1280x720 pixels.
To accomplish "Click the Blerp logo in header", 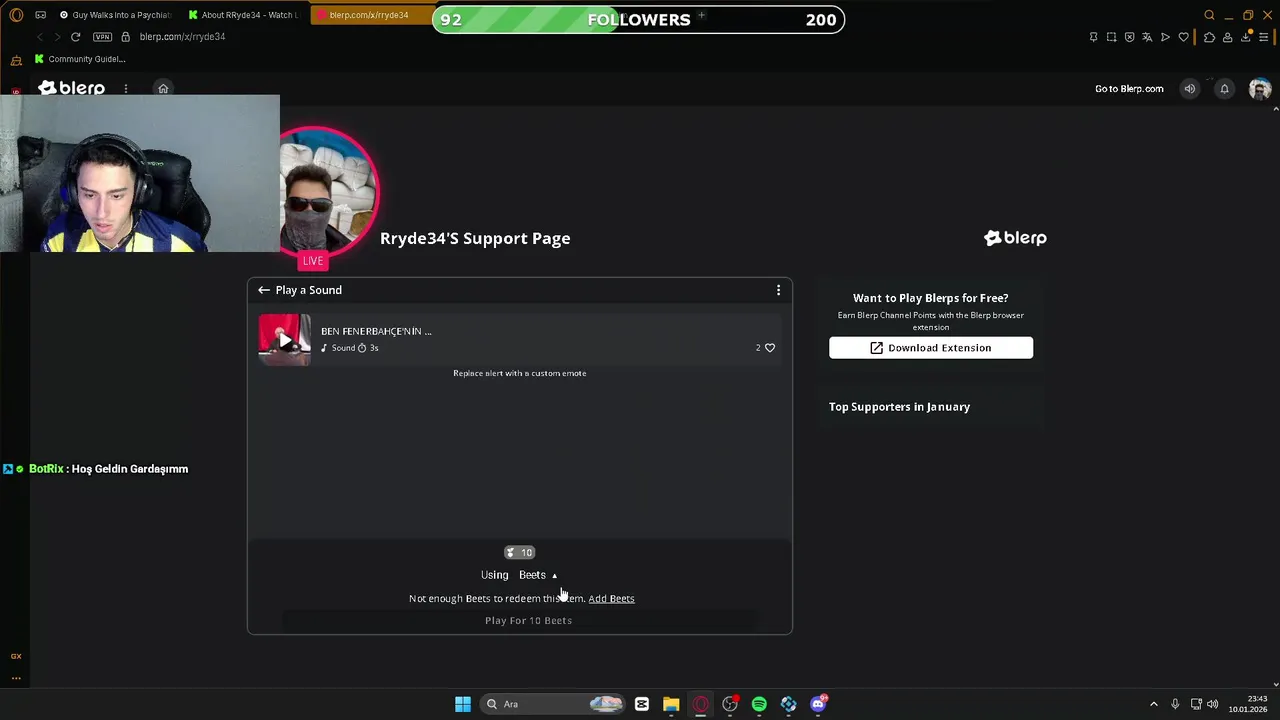I will point(71,88).
